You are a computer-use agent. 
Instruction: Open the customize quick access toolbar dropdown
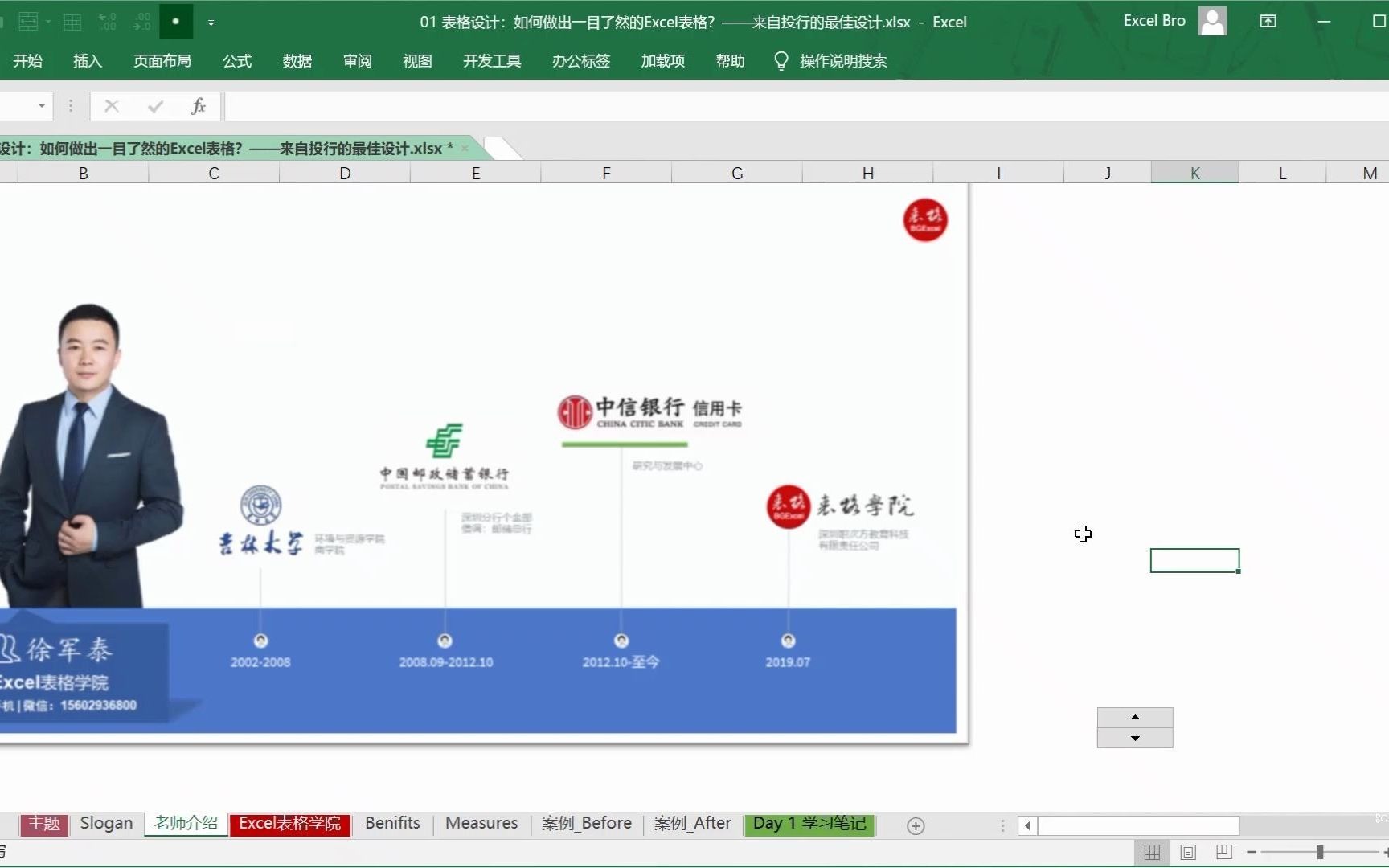point(211,23)
